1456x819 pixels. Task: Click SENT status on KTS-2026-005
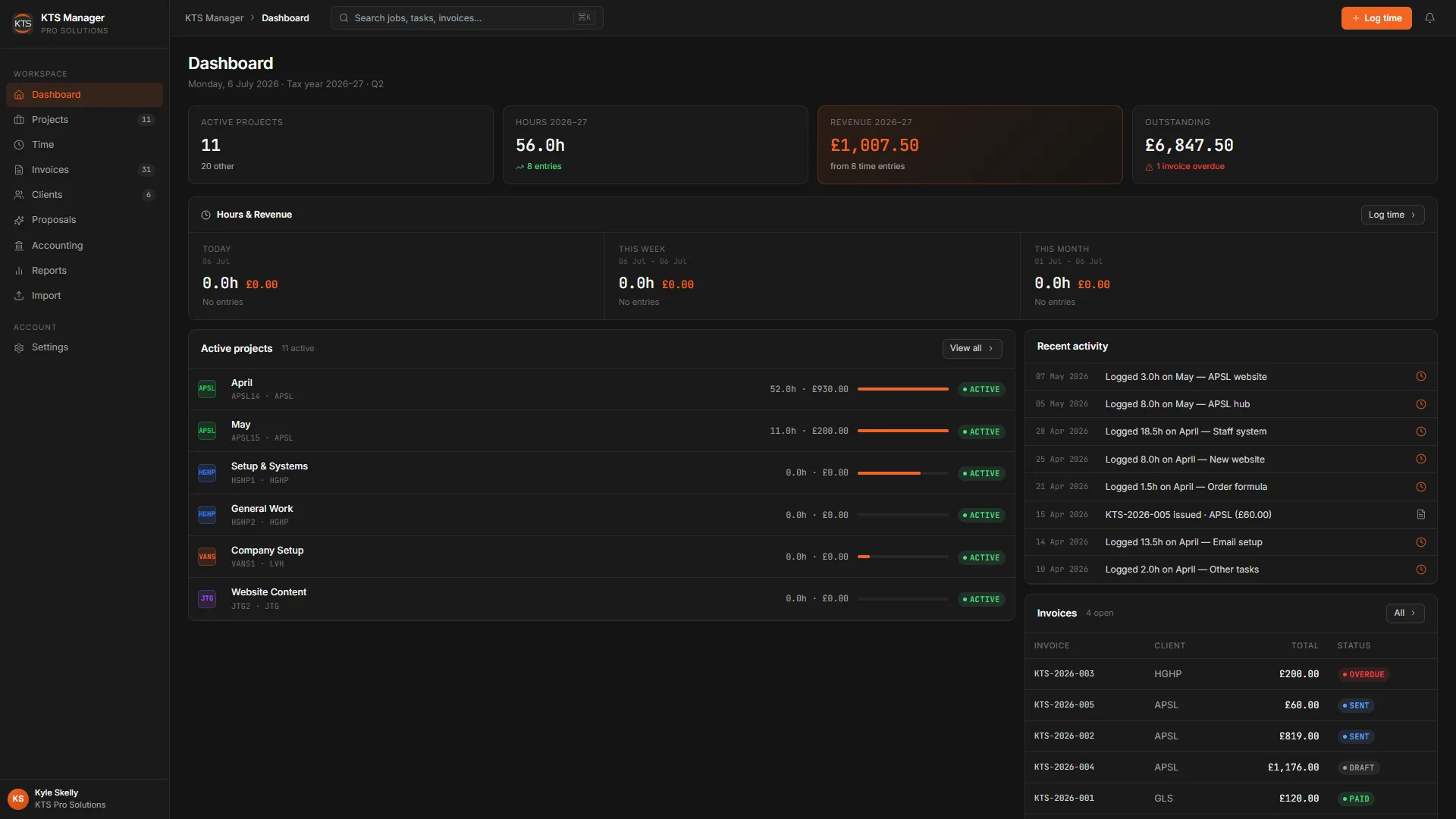click(x=1356, y=705)
